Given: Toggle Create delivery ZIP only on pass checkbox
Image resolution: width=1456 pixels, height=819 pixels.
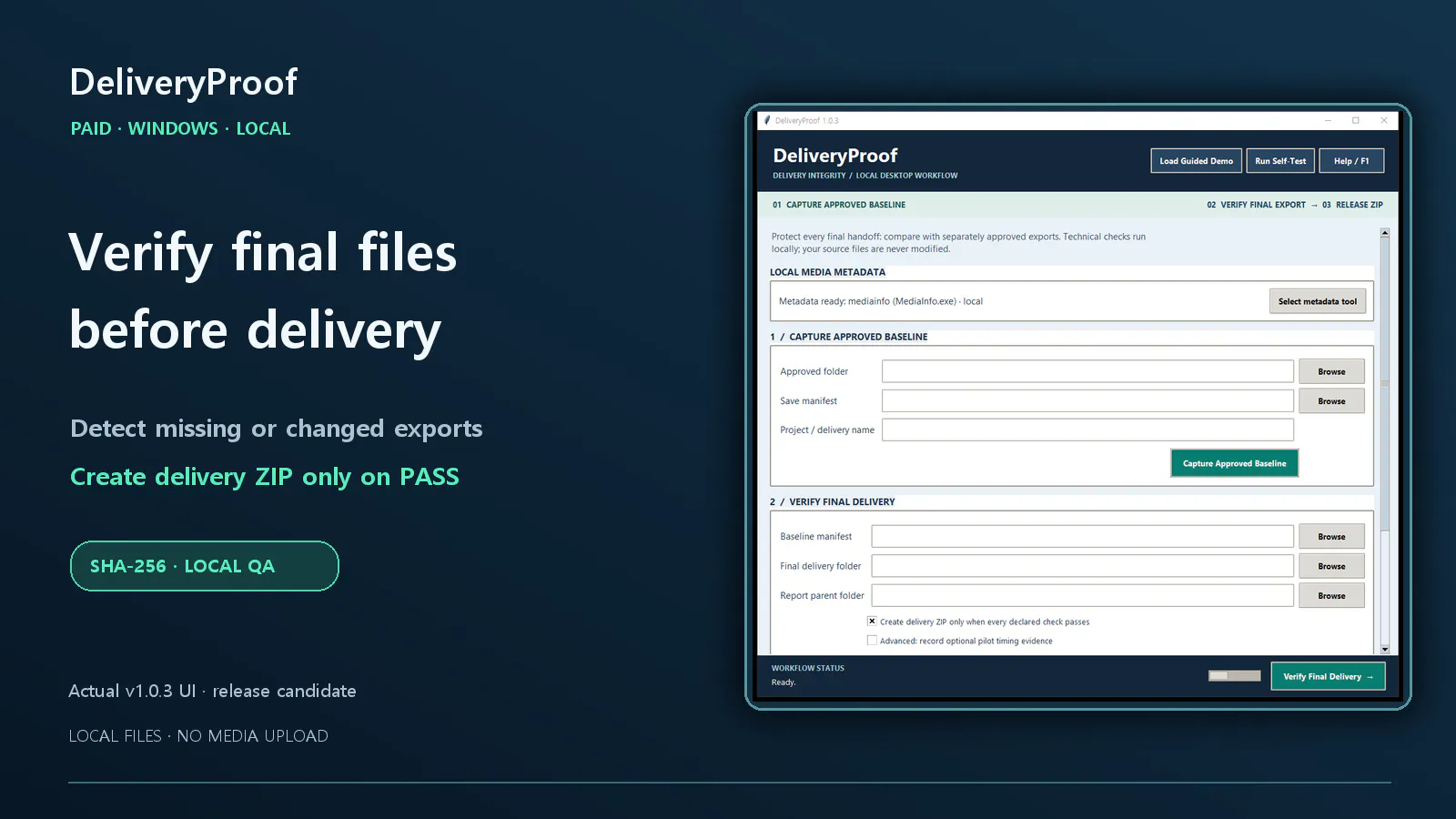Looking at the screenshot, I should 872,622.
